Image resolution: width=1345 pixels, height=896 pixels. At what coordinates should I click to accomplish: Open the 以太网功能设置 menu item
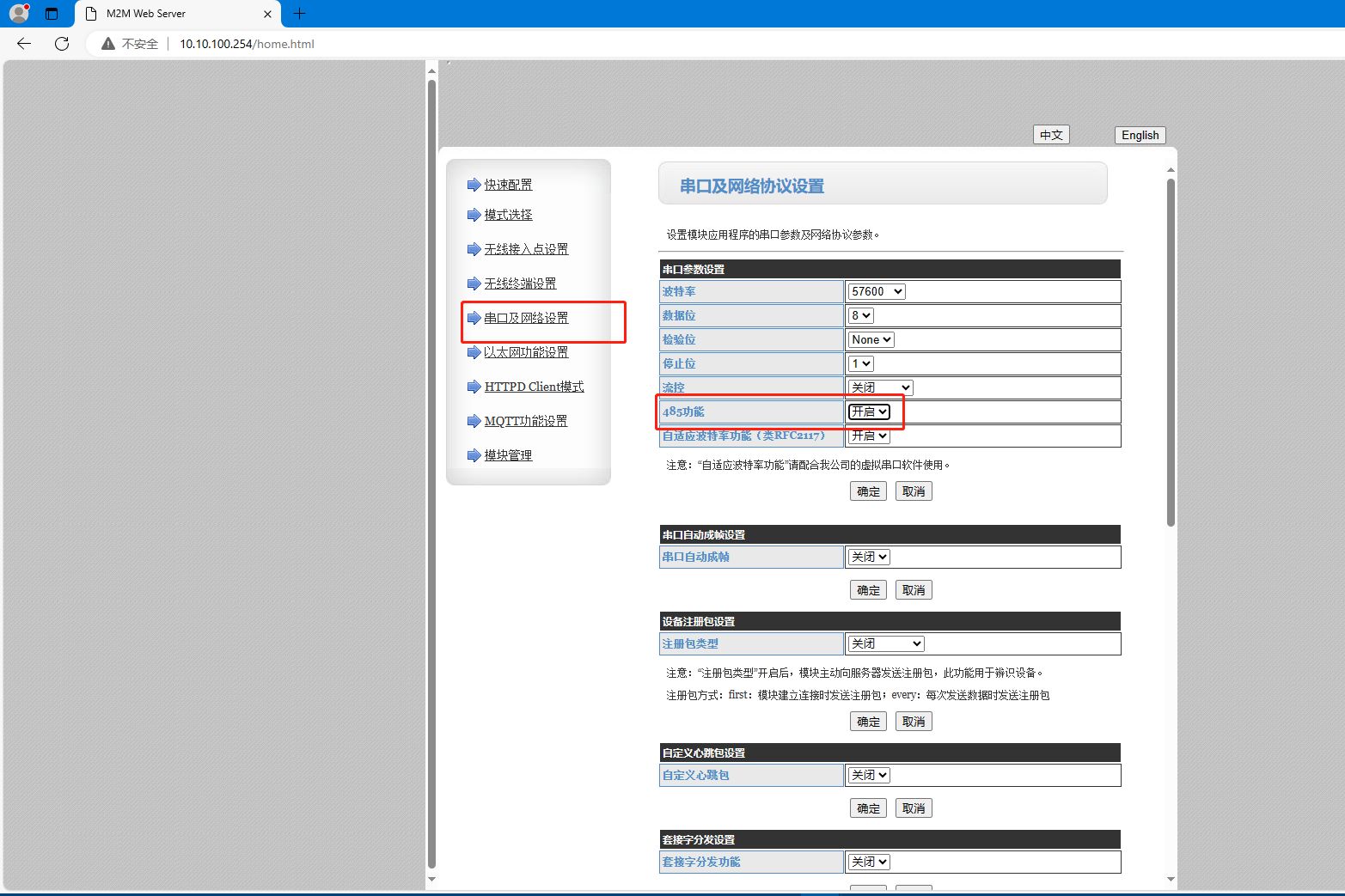coord(525,352)
